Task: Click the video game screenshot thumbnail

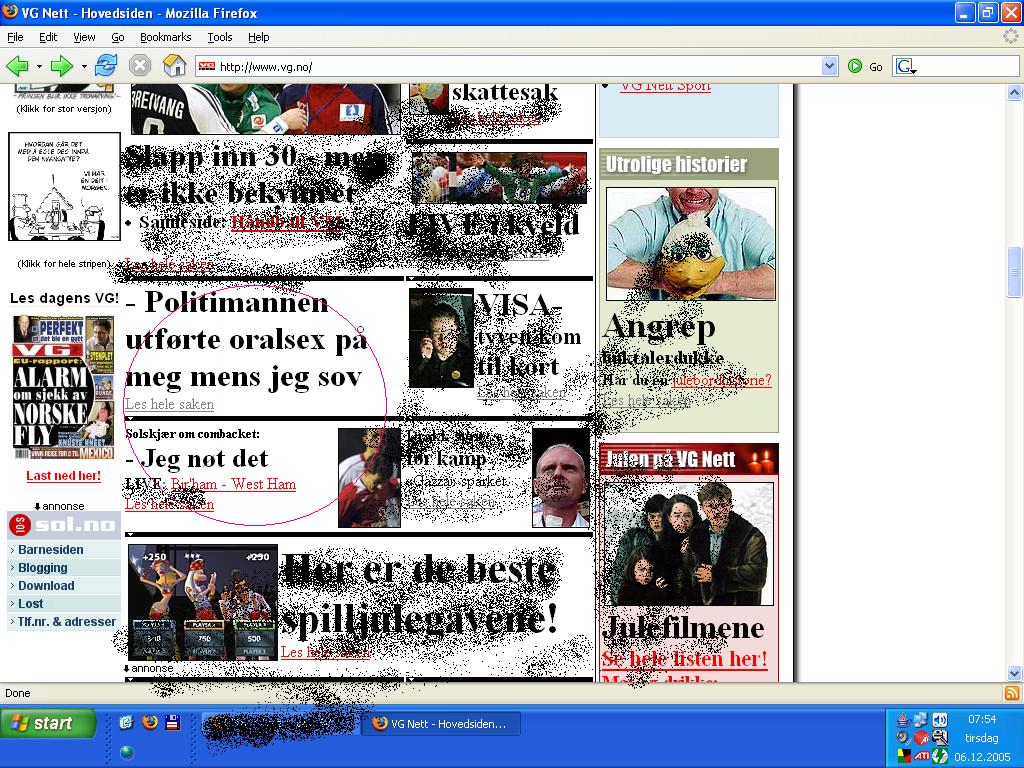Action: click(203, 602)
